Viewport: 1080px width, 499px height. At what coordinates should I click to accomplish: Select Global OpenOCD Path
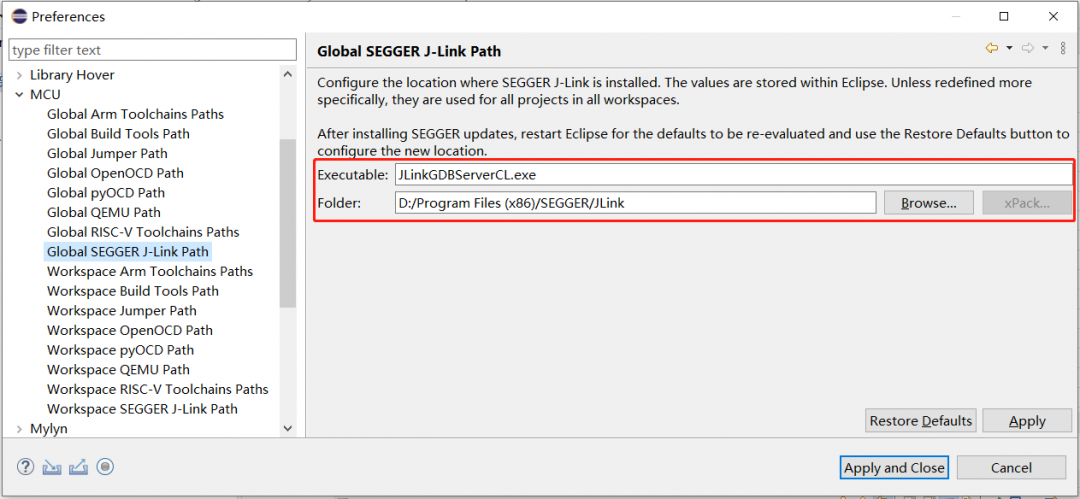pos(115,173)
